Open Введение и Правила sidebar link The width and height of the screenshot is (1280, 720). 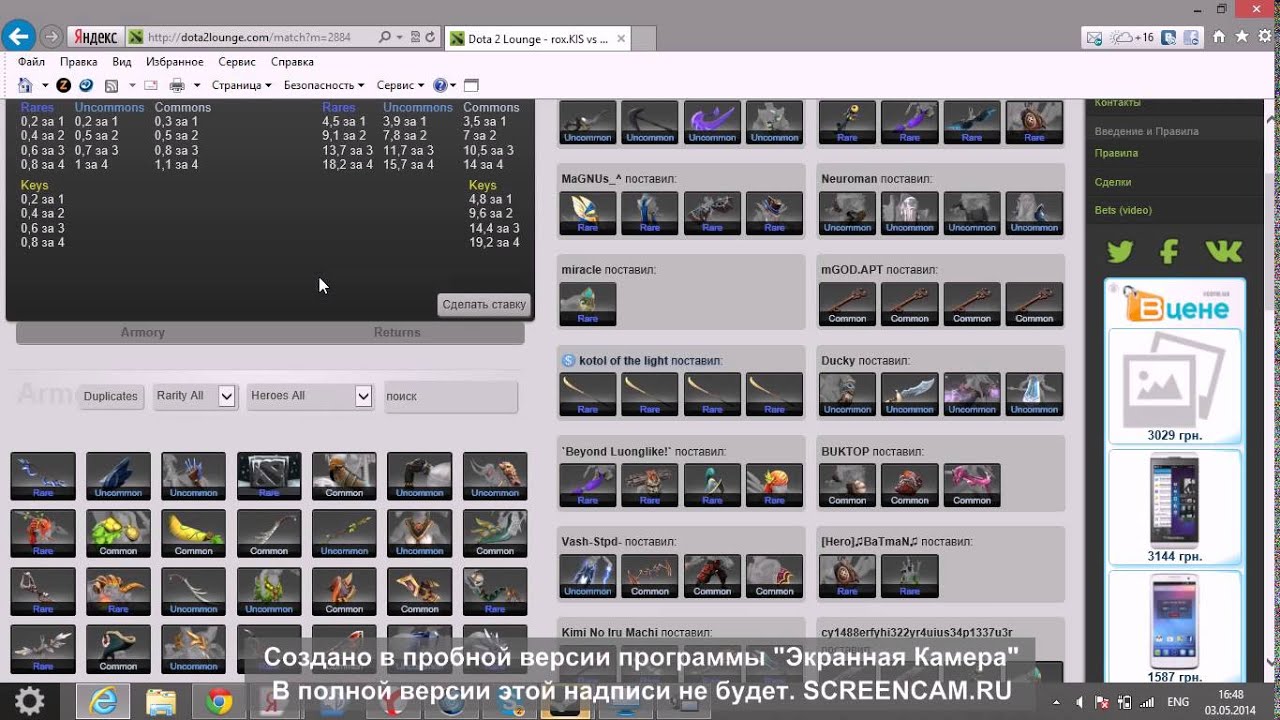[x=1146, y=131]
